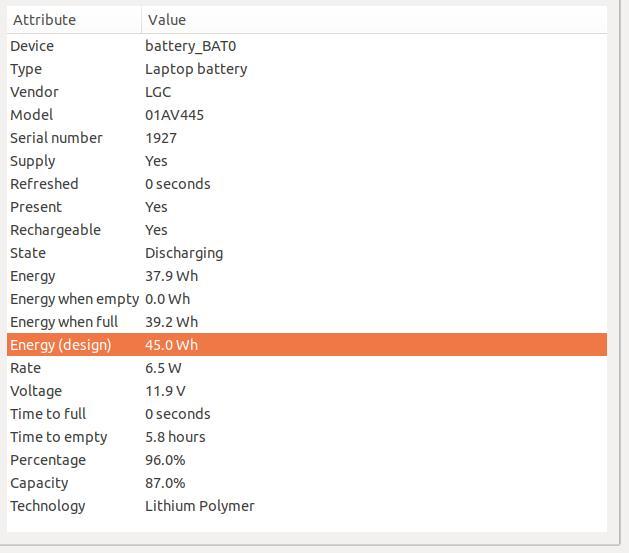Select the Time to empty row
This screenshot has width=629, height=553.
click(307, 437)
